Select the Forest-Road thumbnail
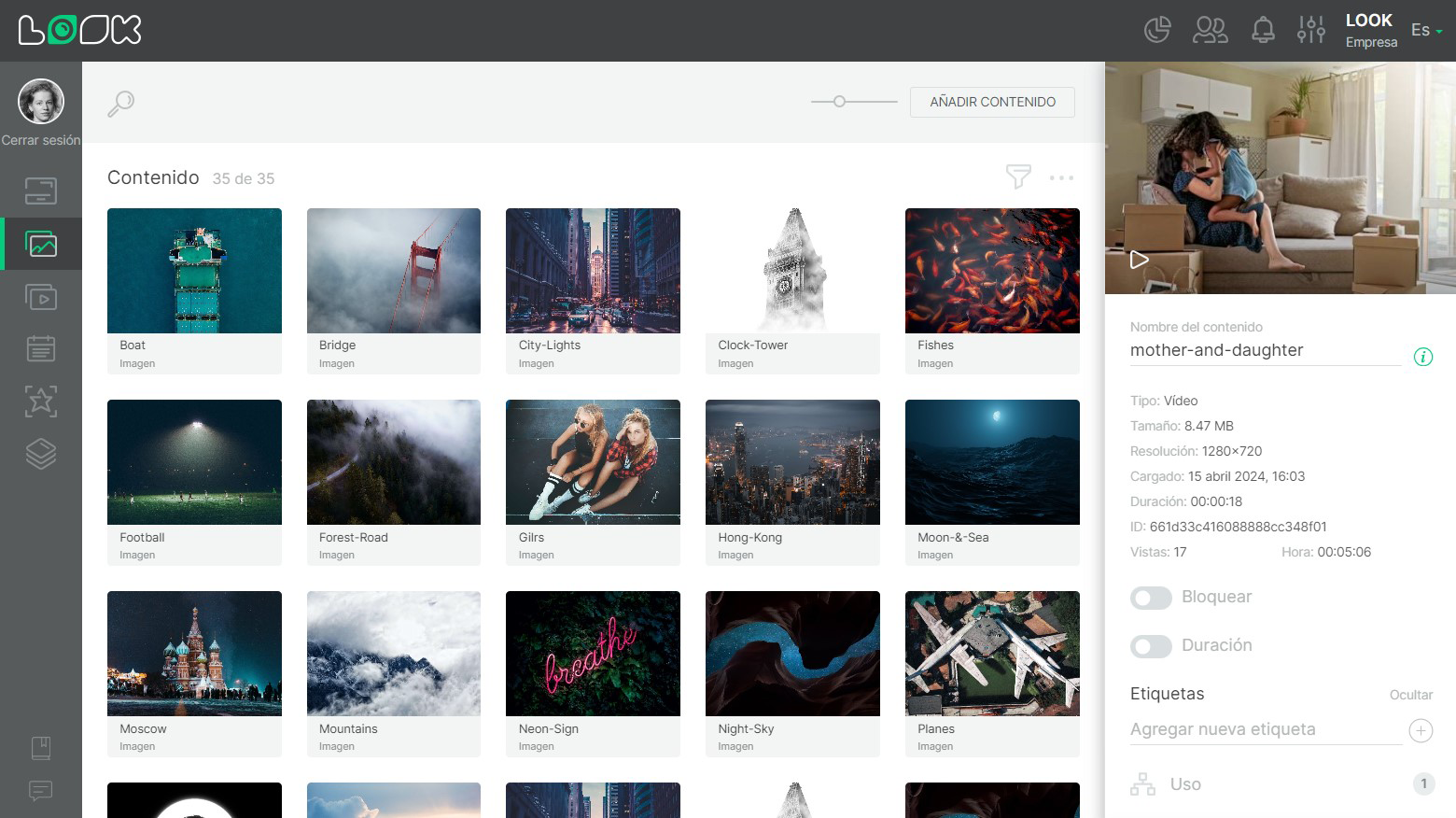The image size is (1456, 818). [x=394, y=462]
